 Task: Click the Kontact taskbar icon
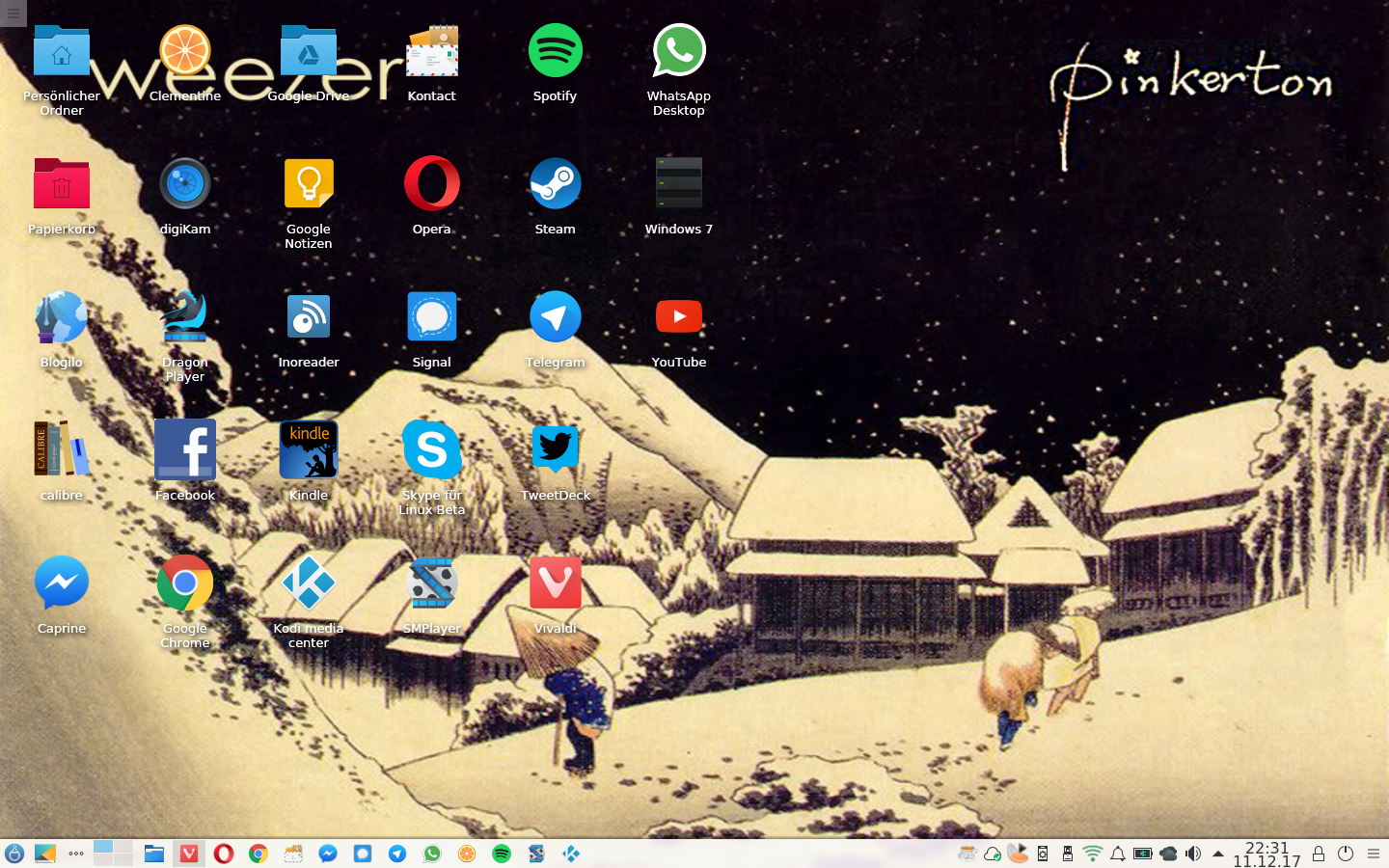point(293,854)
